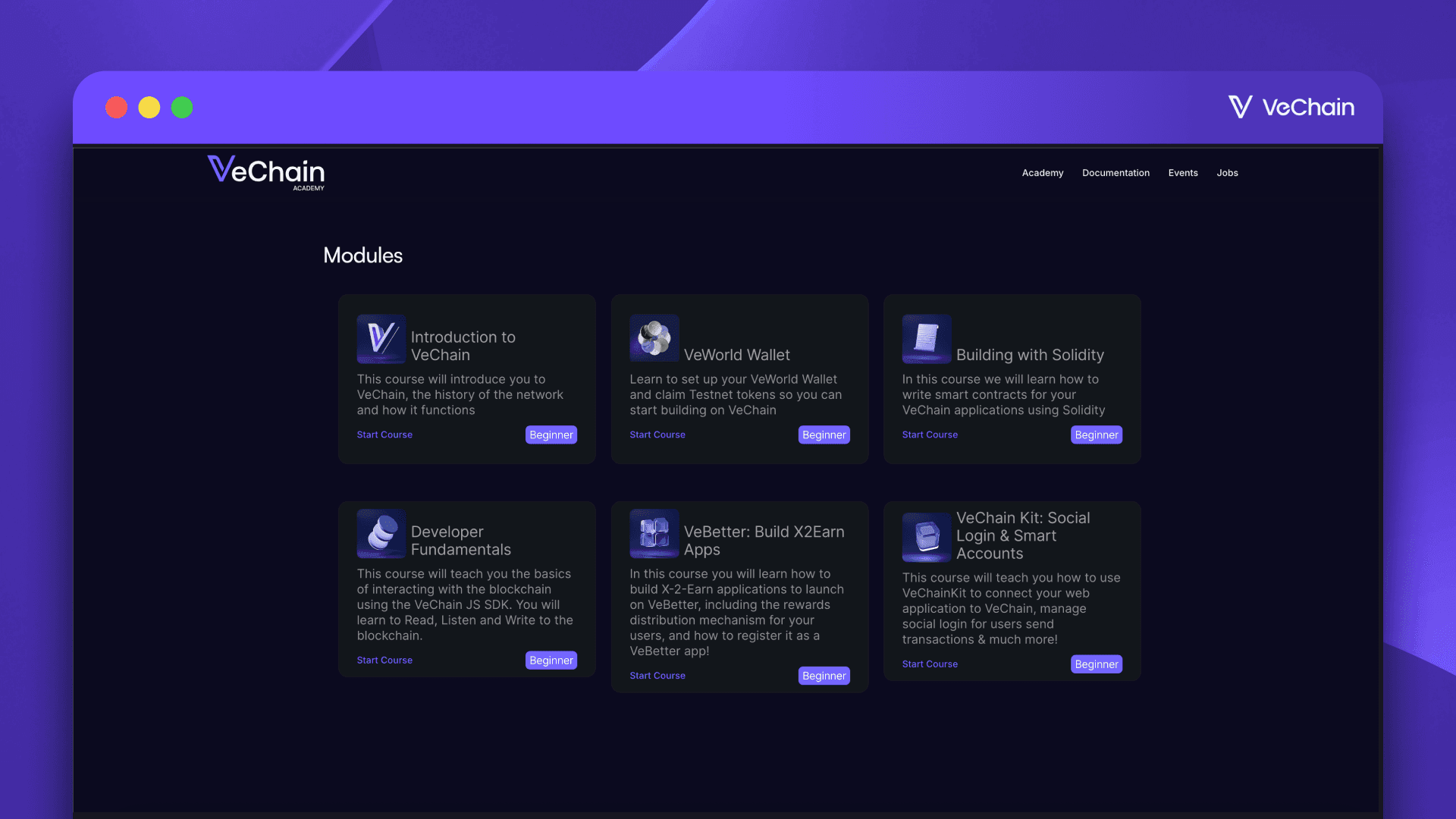Click the VeChain logo in the purple header
1456x819 pixels.
(x=1291, y=107)
